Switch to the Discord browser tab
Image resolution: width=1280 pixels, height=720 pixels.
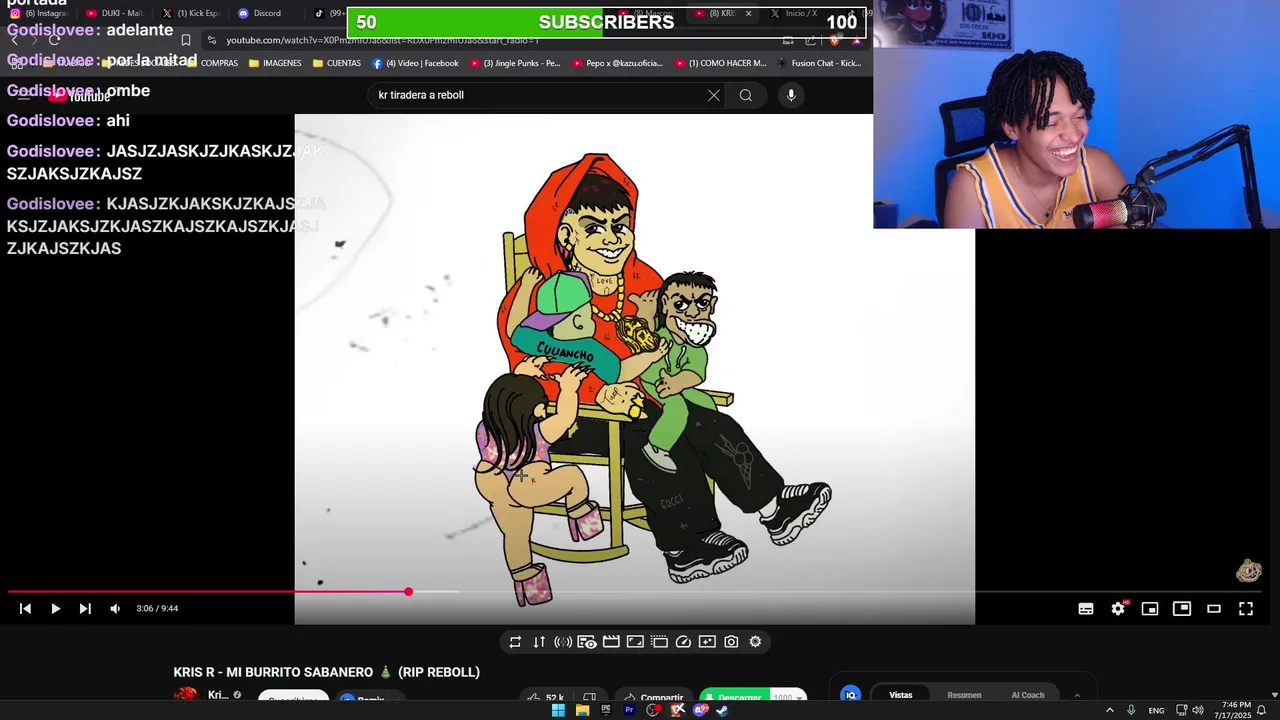coord(260,13)
